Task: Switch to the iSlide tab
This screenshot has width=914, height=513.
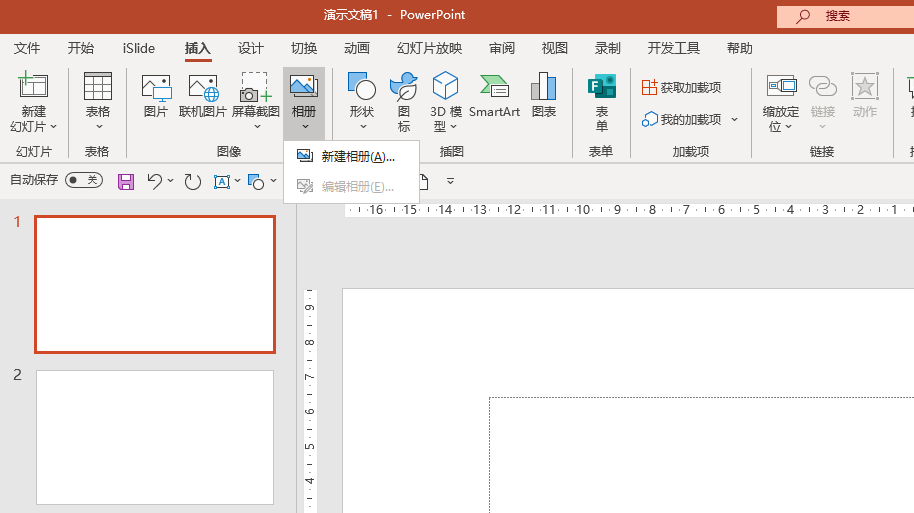Action: (x=139, y=48)
